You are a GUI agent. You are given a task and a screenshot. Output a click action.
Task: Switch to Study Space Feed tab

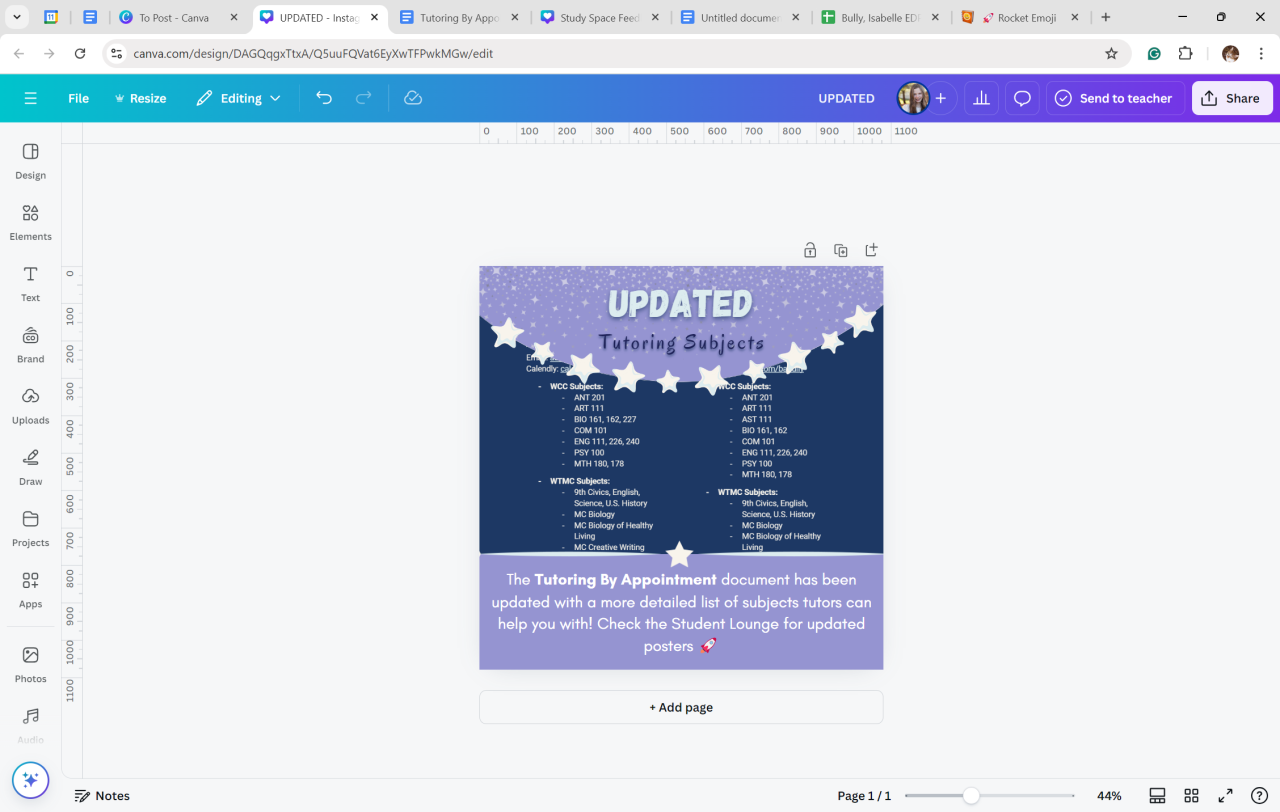[599, 18]
